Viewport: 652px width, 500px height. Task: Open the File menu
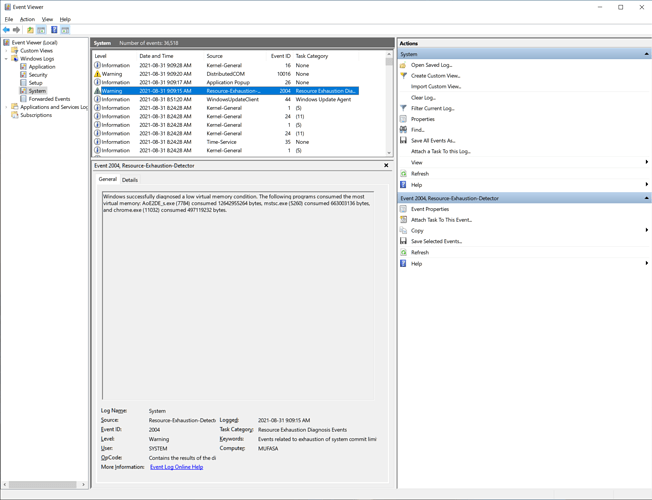point(9,19)
